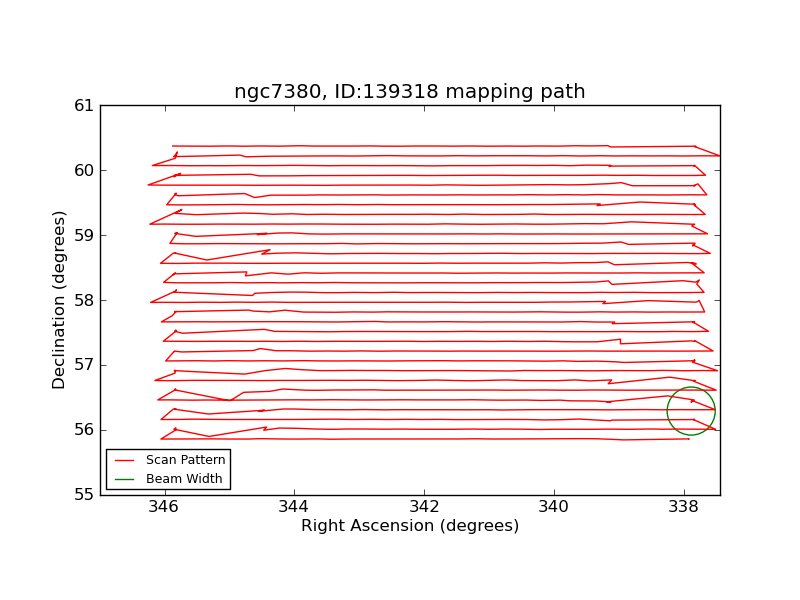Click the red line sample in the legend

tap(125, 460)
